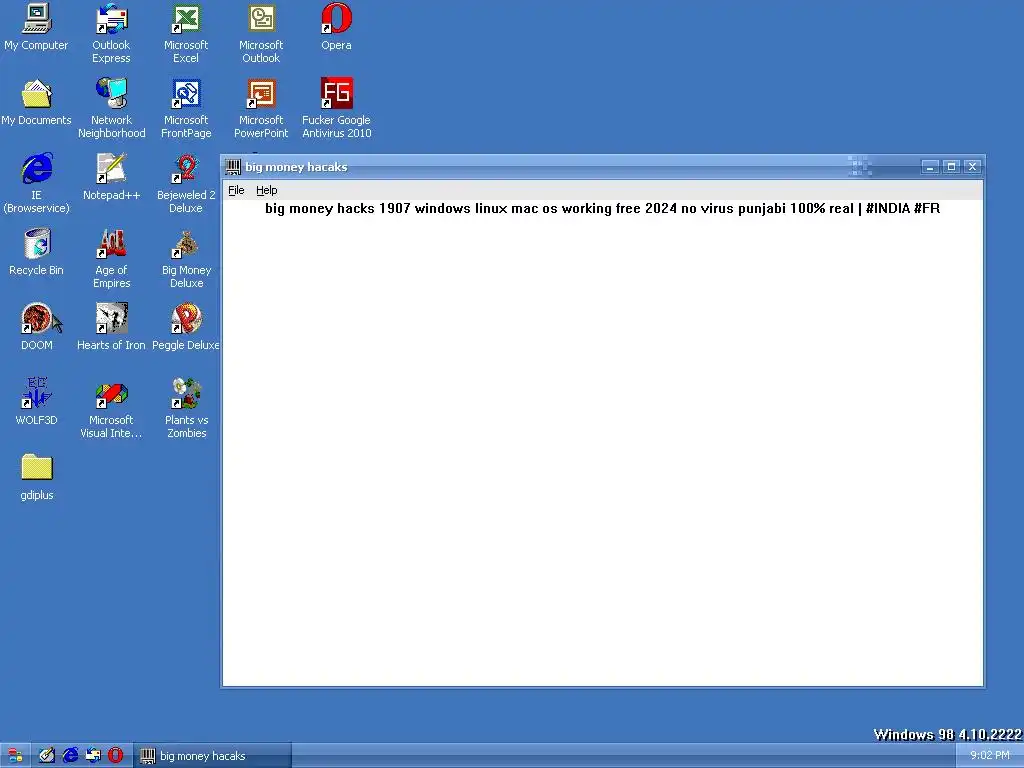Click the big money hacaks window title bar
Viewport: 1024px width, 768px height.
click(602, 167)
